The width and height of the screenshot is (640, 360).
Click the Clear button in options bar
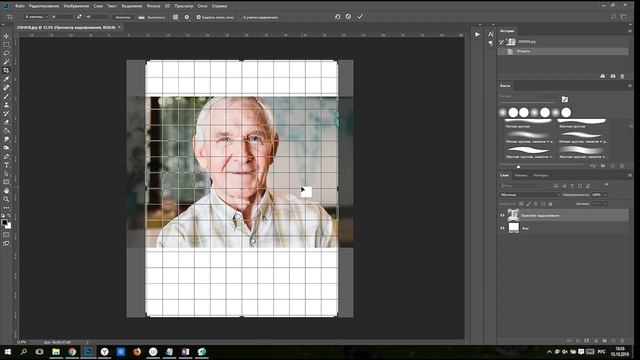pyautogui.click(x=123, y=17)
